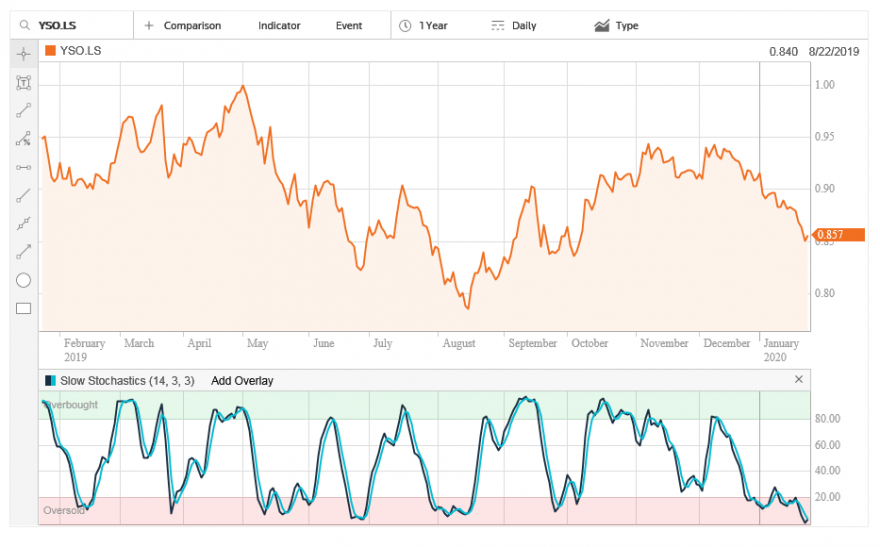Select the crosshair cursor tool
The width and height of the screenshot is (880, 547).
click(23, 54)
